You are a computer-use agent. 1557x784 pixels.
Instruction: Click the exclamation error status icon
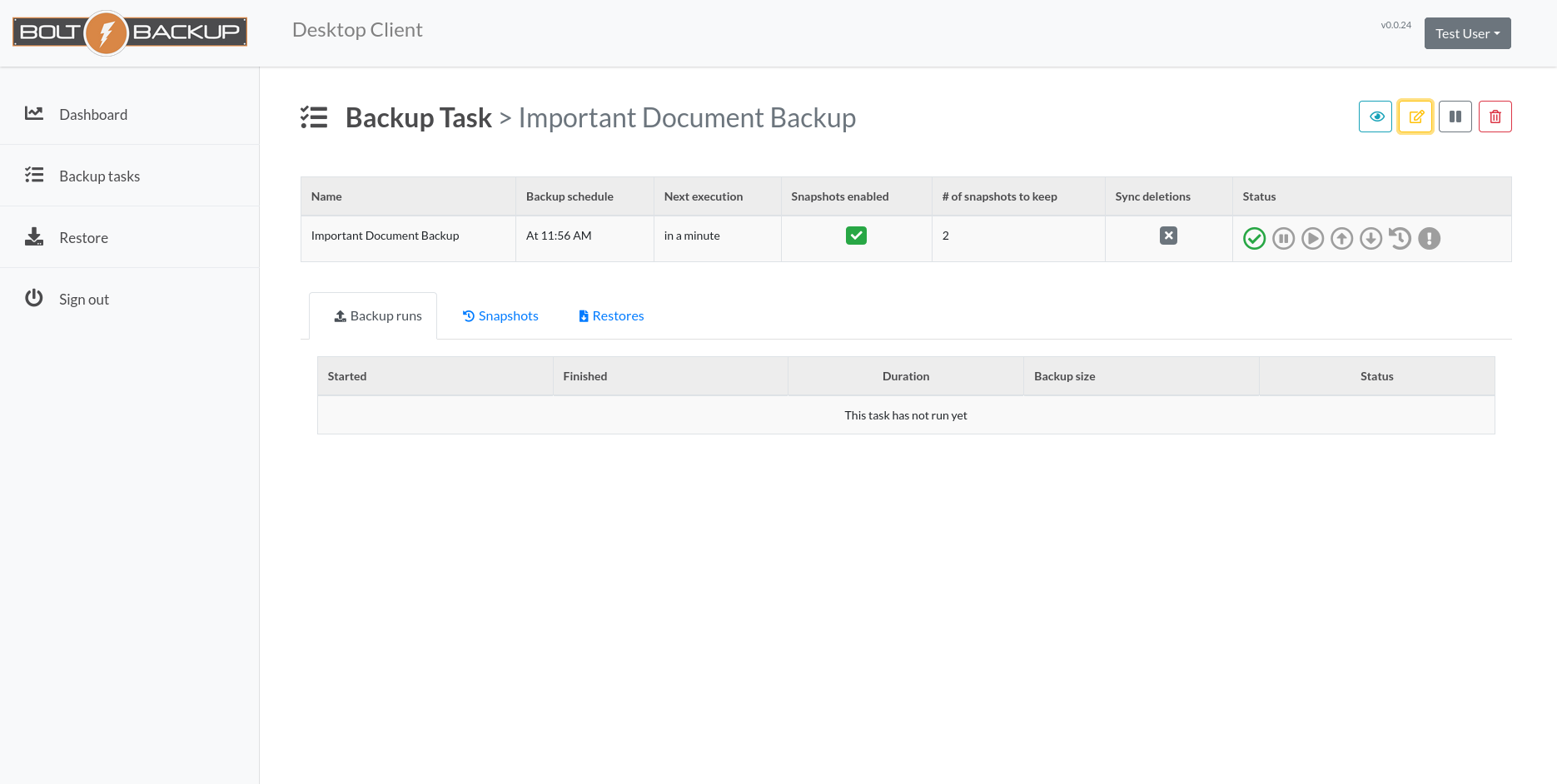(x=1429, y=239)
